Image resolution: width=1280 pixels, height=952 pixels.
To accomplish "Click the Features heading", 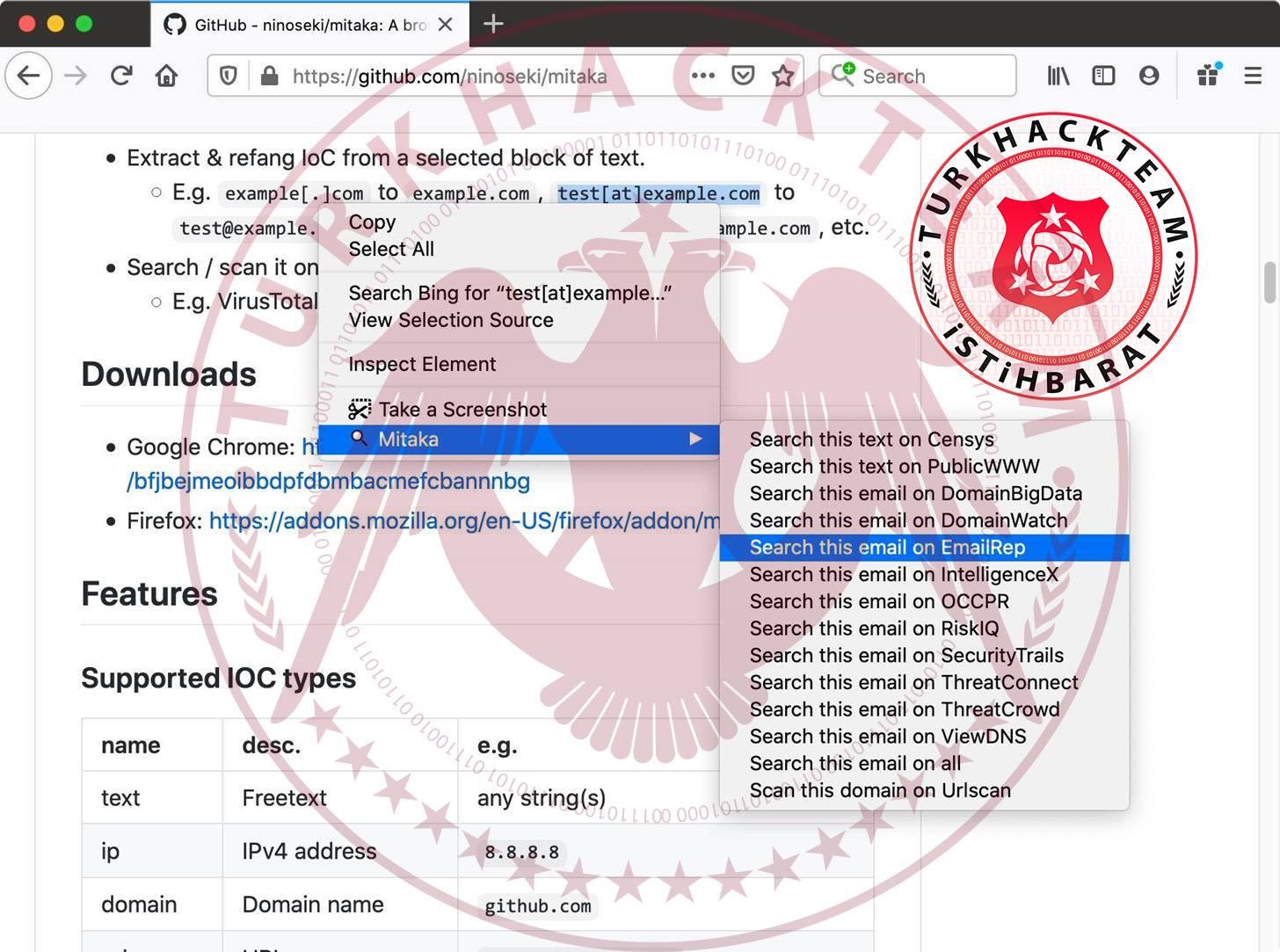I will (x=149, y=594).
